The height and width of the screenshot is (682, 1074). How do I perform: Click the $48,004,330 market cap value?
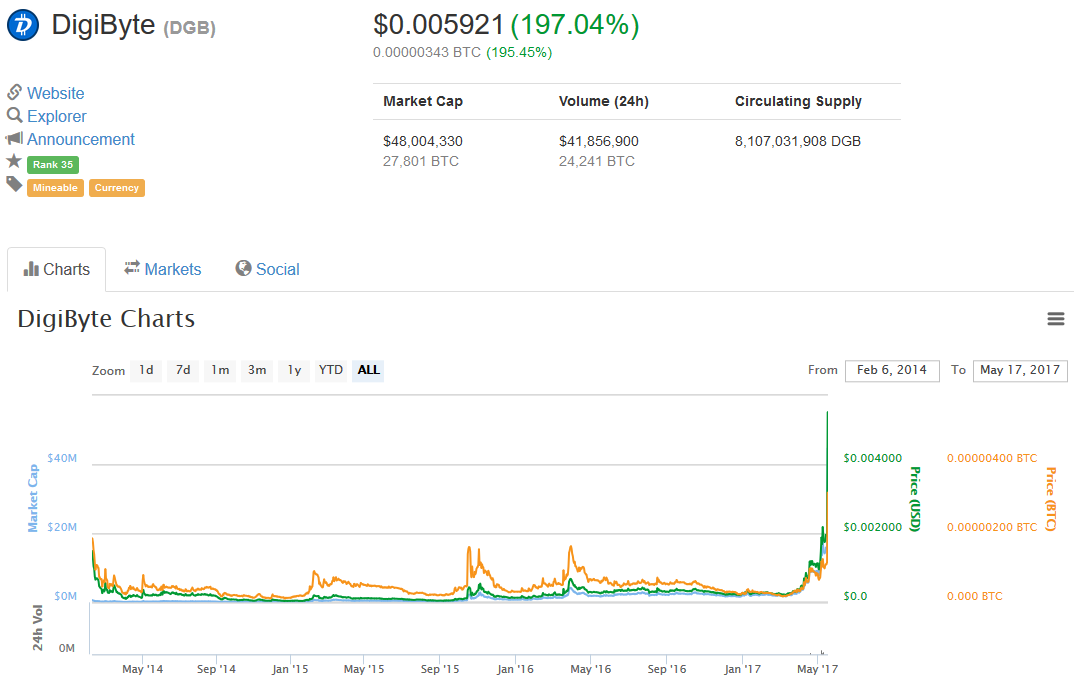tap(423, 141)
